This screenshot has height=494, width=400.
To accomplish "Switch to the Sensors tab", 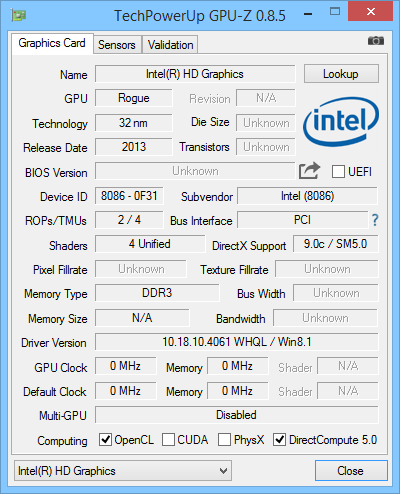I will coord(117,45).
